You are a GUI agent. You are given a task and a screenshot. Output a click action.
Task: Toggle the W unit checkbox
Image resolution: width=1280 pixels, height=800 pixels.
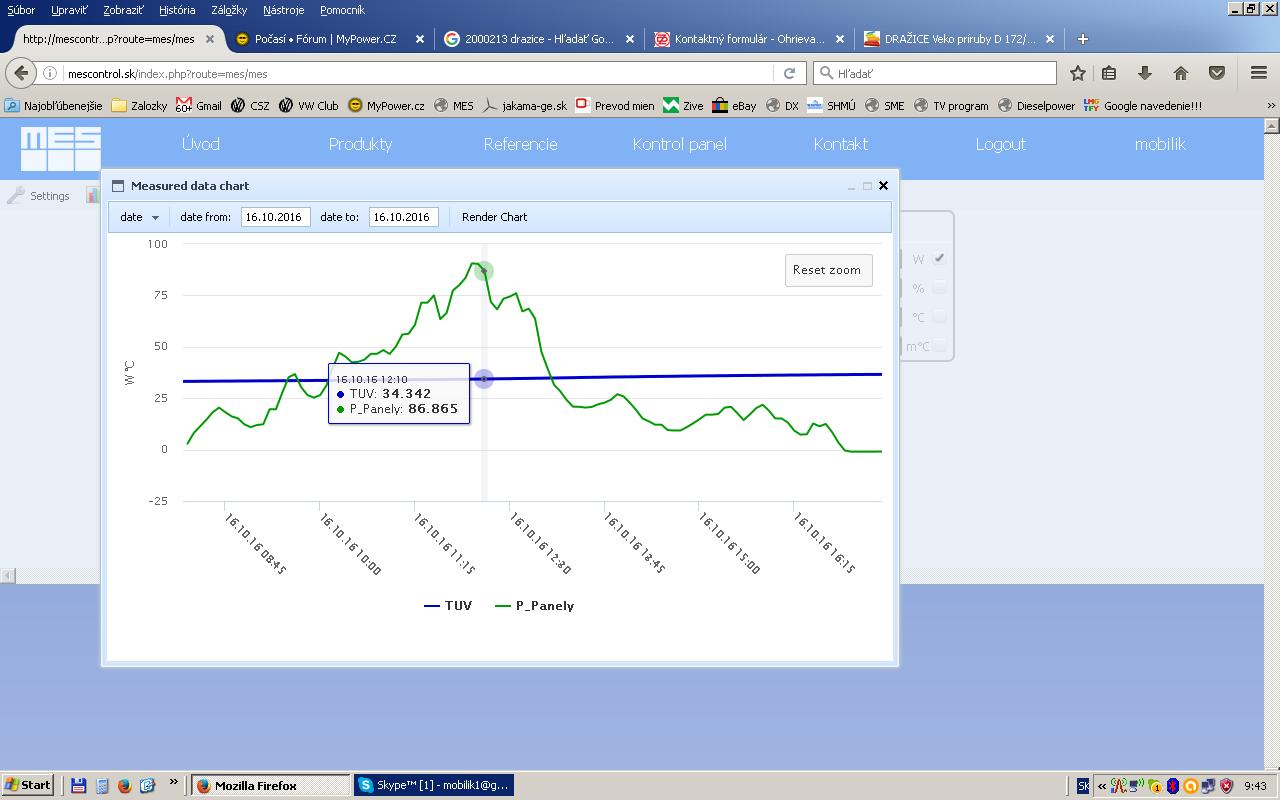[x=939, y=258]
